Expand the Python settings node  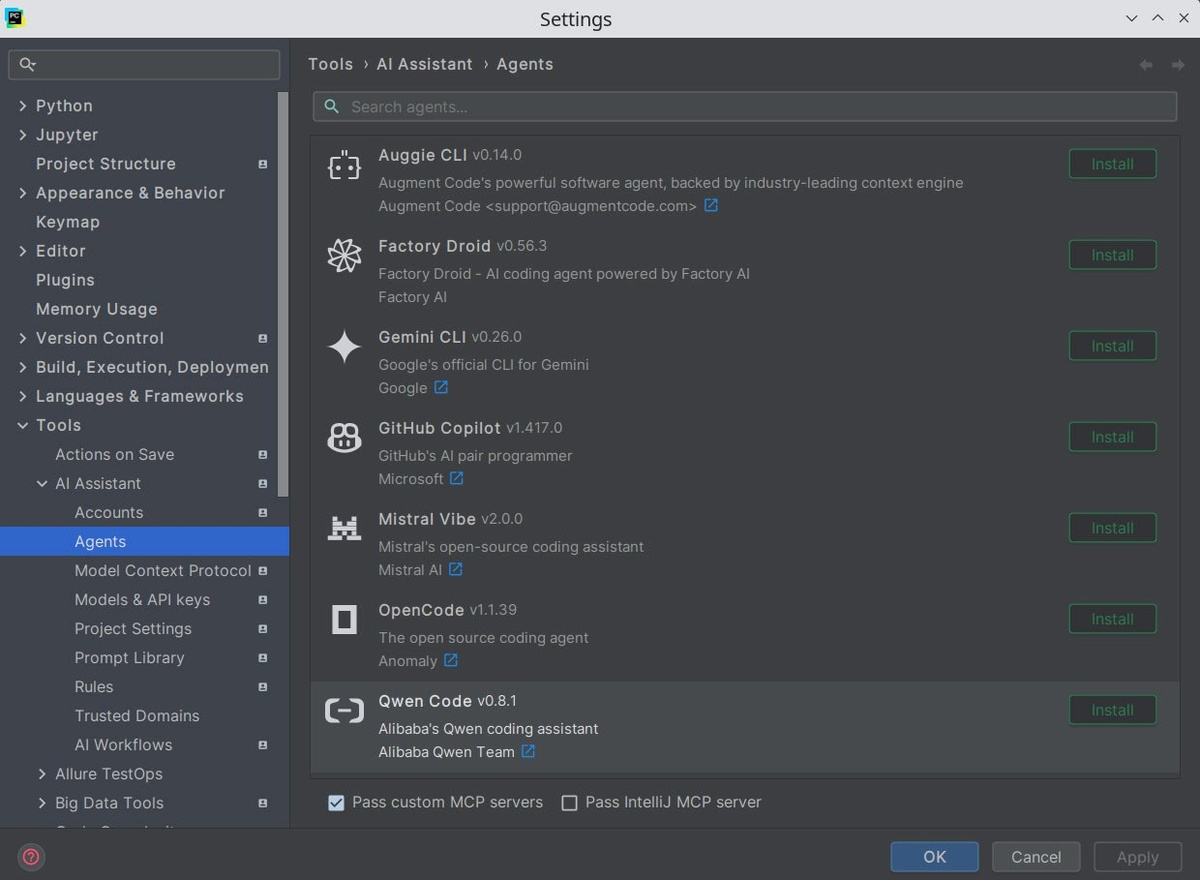pos(22,106)
